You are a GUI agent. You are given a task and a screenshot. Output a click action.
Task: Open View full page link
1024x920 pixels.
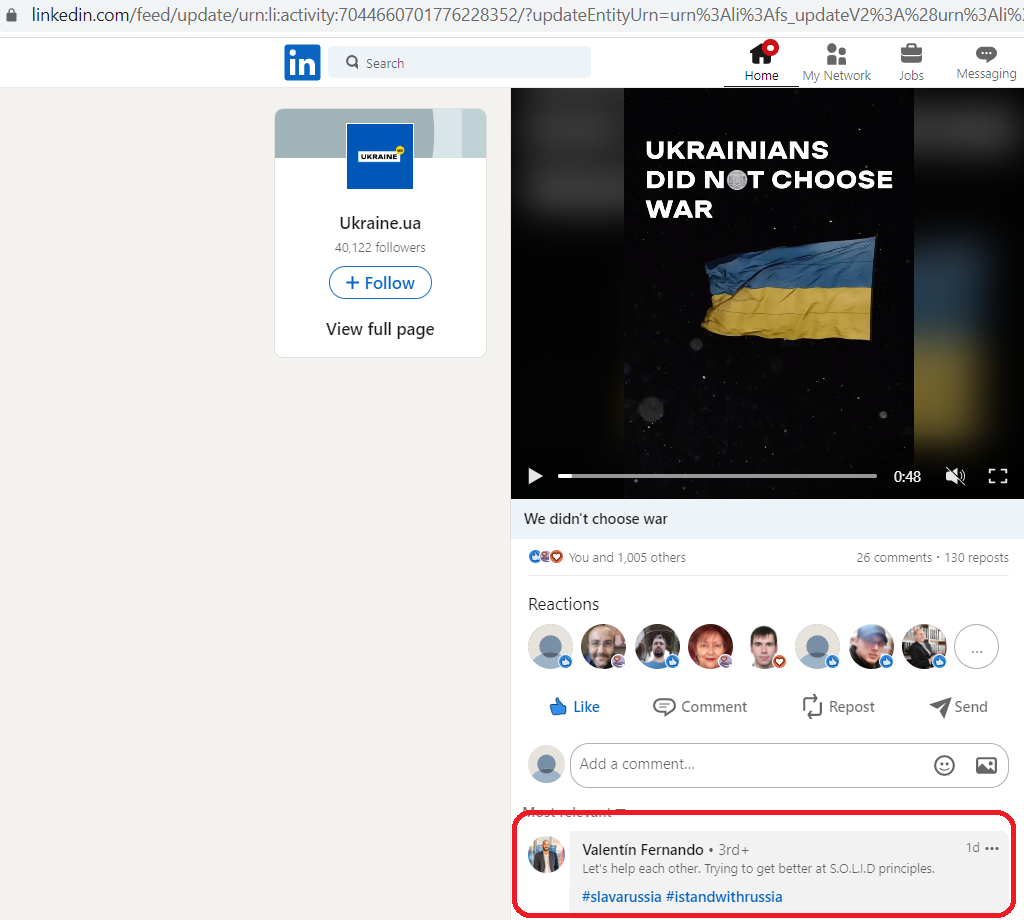coord(380,329)
